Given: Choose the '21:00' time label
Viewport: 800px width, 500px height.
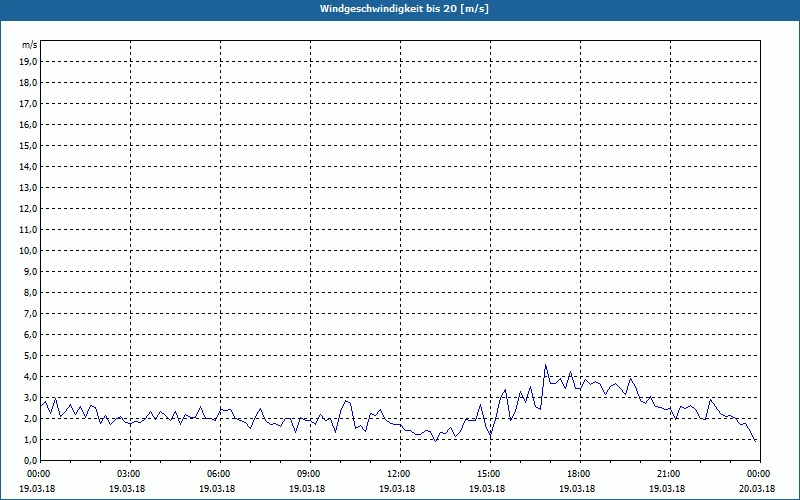Looking at the screenshot, I should (667, 474).
